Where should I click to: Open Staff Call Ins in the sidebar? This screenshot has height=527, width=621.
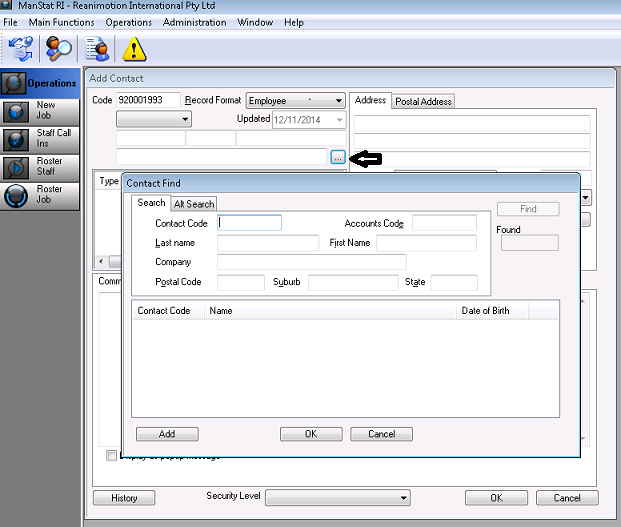coord(40,139)
